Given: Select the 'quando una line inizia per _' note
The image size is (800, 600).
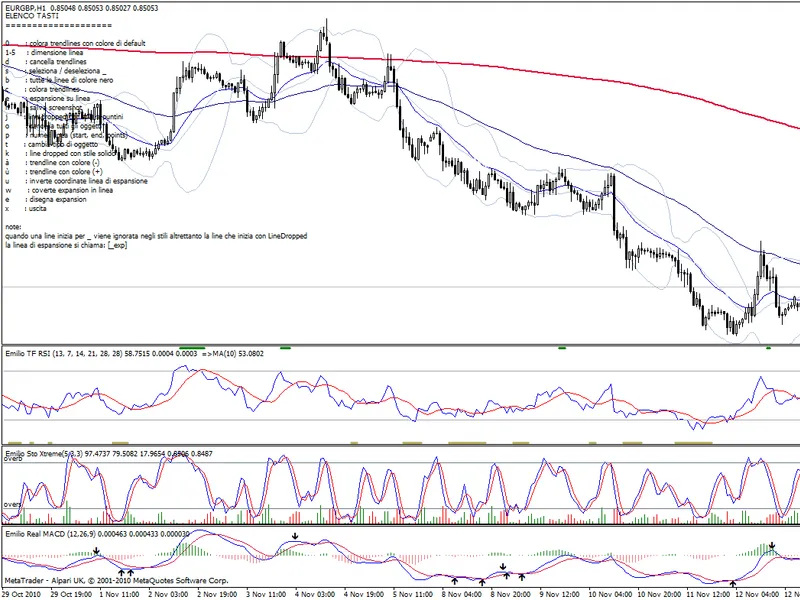Looking at the screenshot, I should (x=156, y=236).
